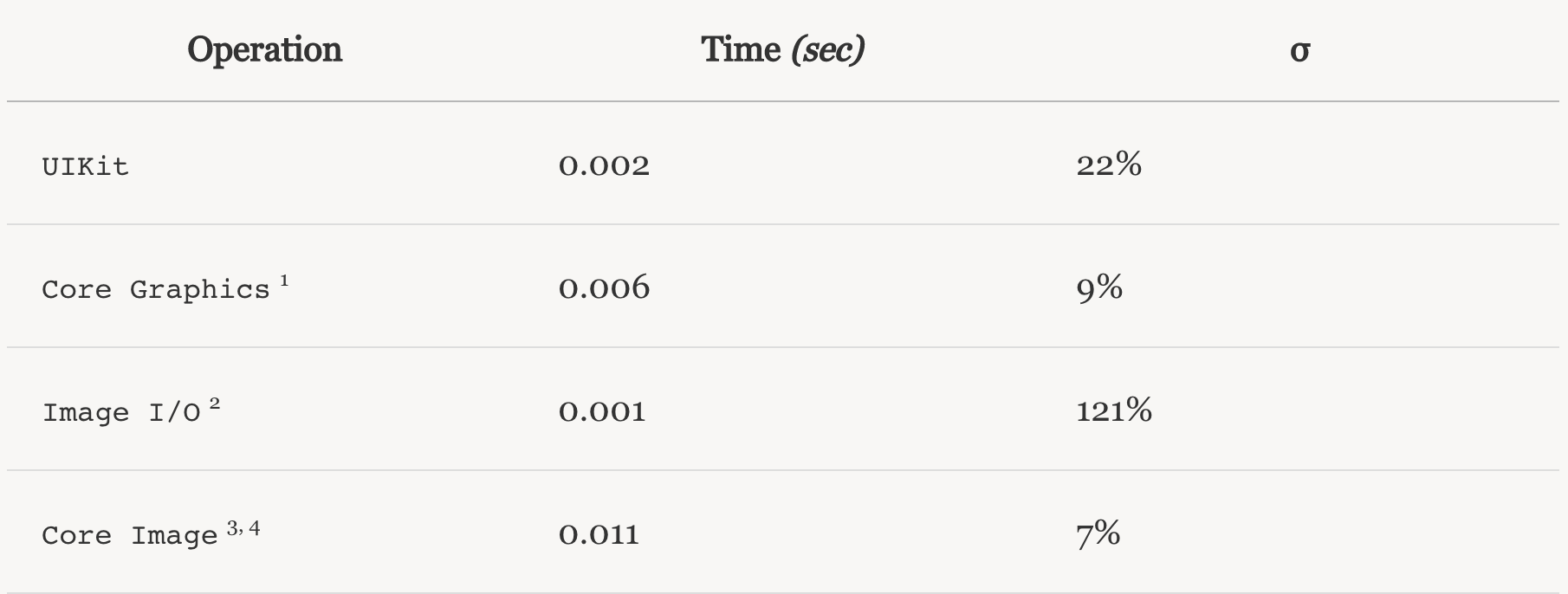Image resolution: width=1568 pixels, height=594 pixels.
Task: Click the italic (sec) unit label
Action: point(827,50)
